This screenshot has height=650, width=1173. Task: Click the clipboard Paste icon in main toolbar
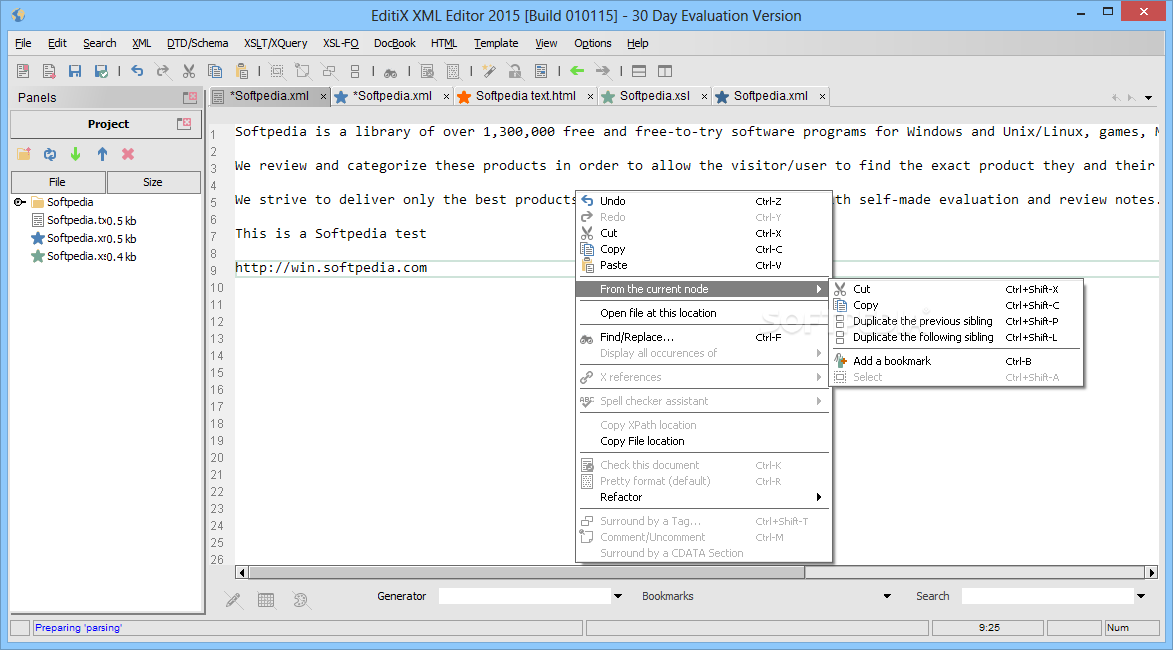pyautogui.click(x=242, y=71)
